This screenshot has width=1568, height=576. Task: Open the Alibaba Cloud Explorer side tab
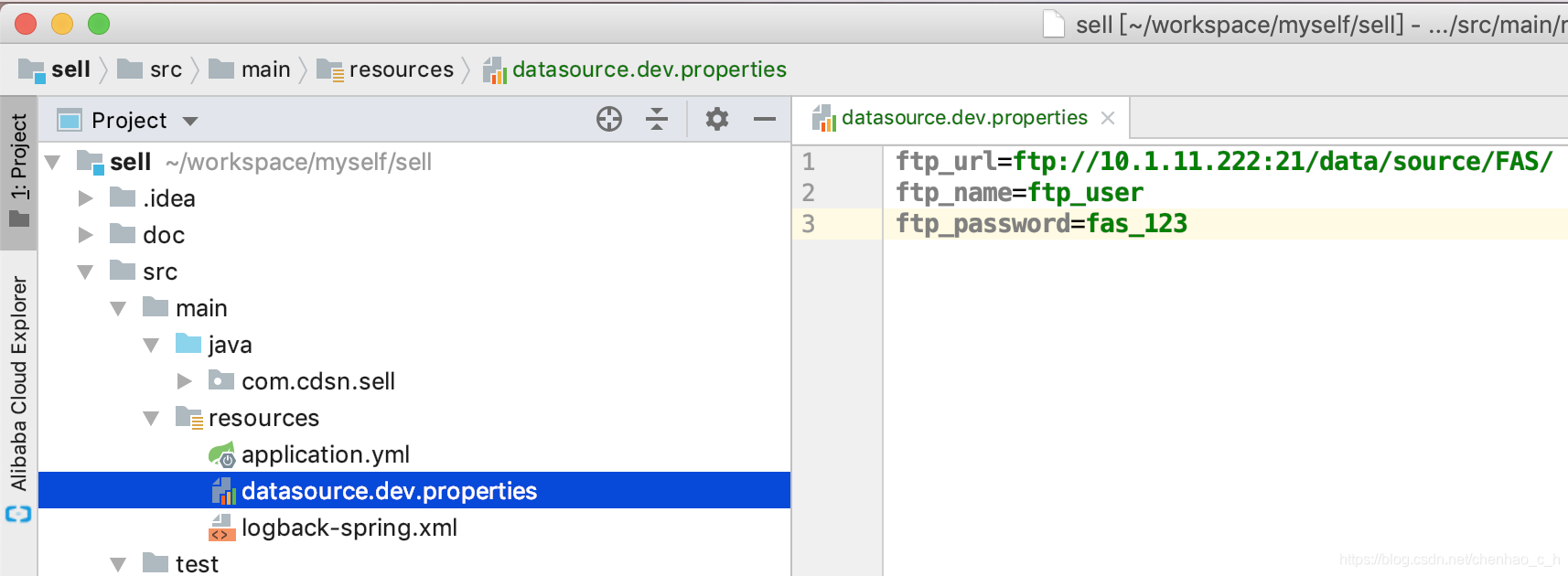(18, 384)
